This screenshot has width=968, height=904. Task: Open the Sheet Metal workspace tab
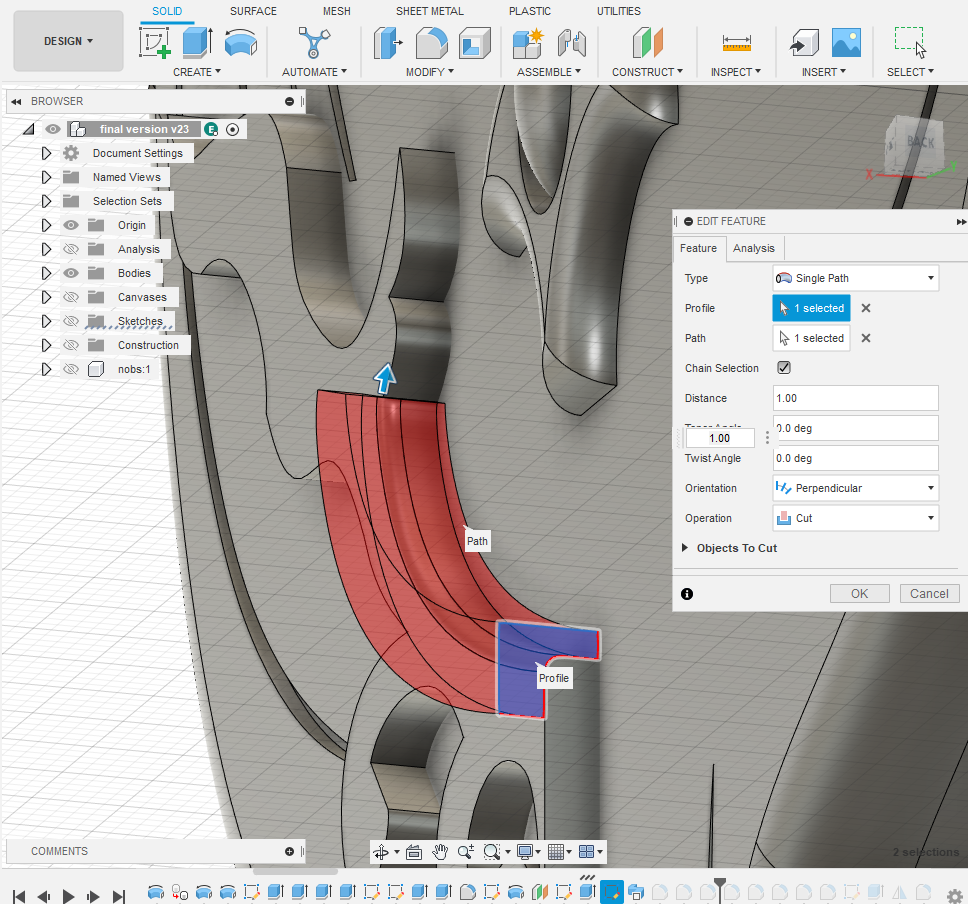[430, 11]
